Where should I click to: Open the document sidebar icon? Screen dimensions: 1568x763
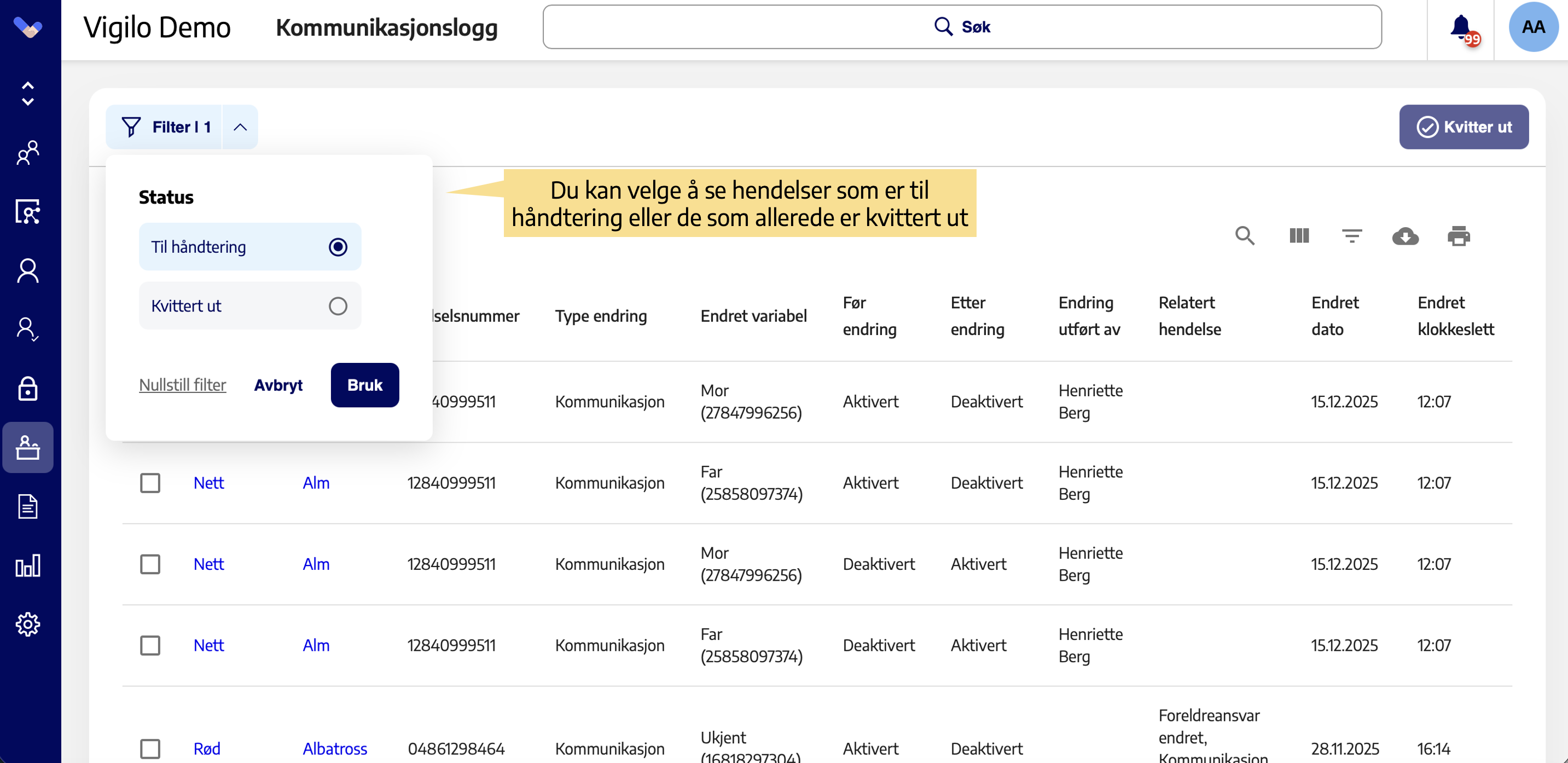[x=28, y=506]
